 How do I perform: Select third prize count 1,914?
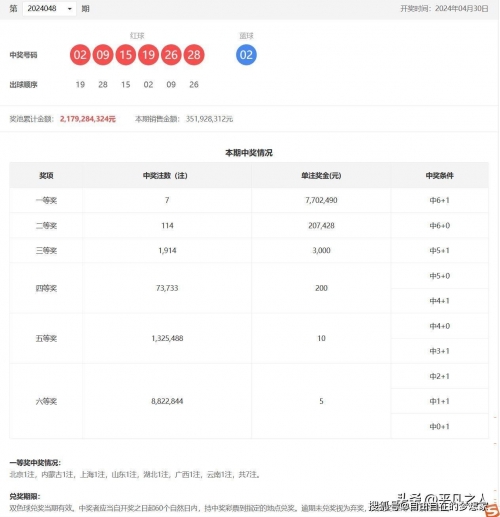(x=167, y=251)
